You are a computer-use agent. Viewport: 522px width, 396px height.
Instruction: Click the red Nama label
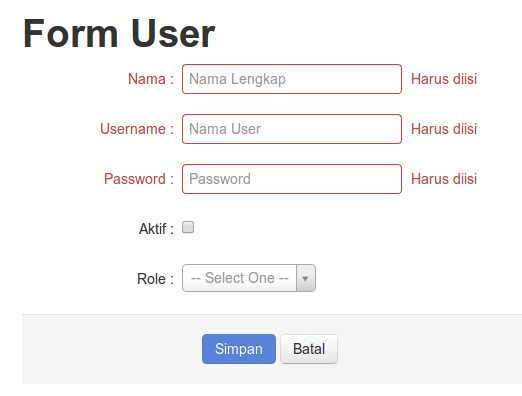(151, 79)
